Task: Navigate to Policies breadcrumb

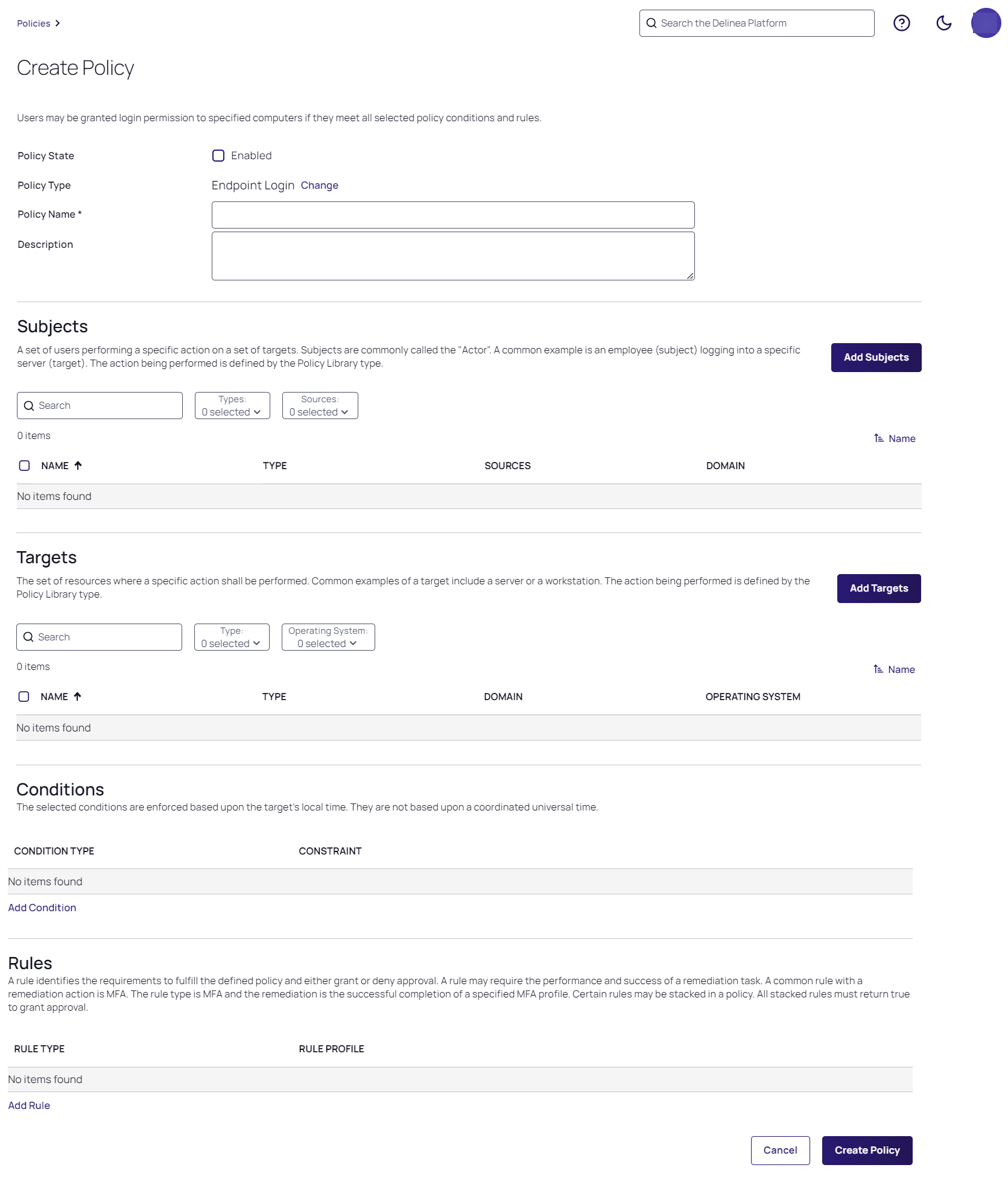Action: pyautogui.click(x=34, y=24)
